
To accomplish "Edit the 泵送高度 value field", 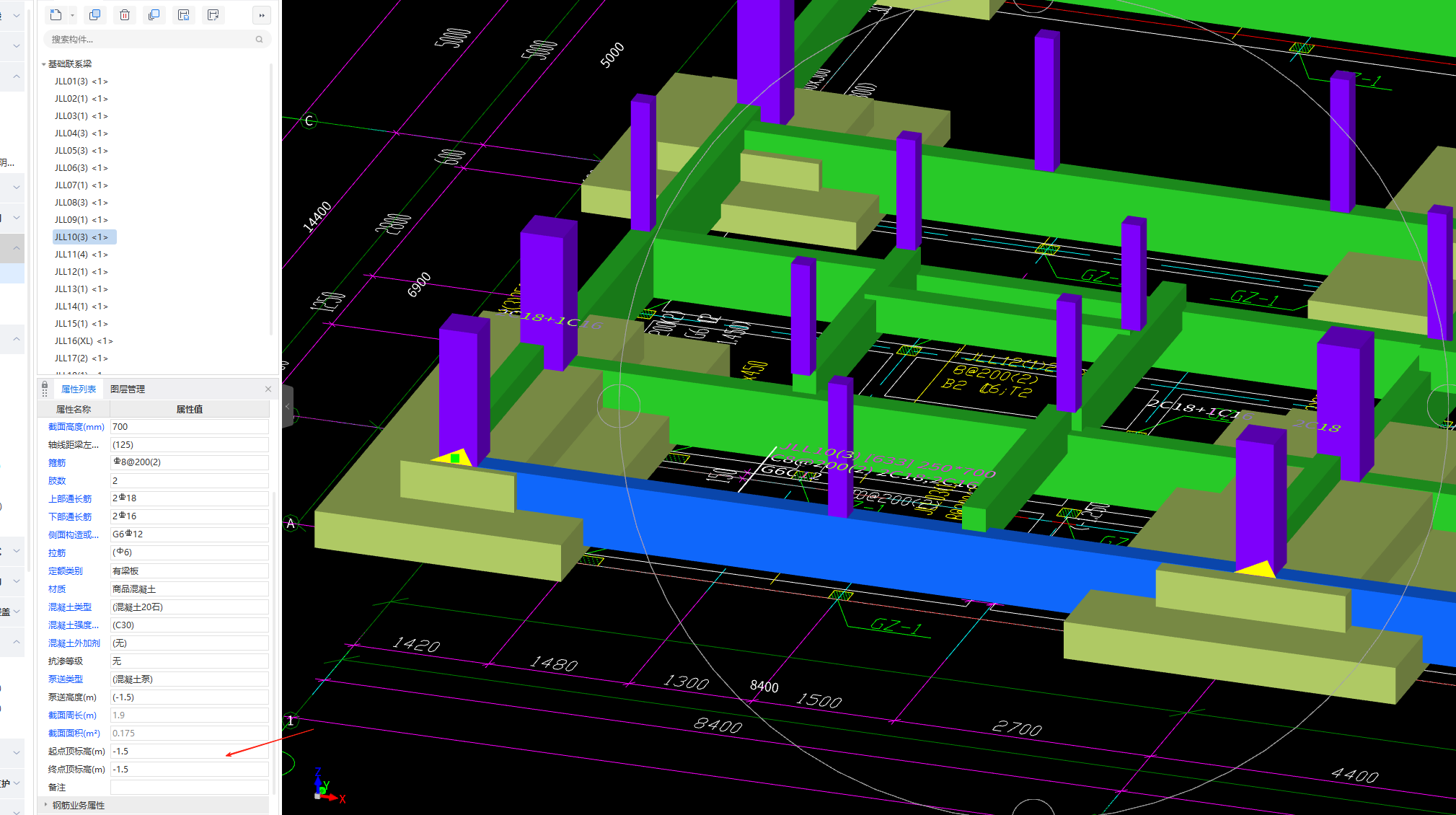I will pos(190,697).
